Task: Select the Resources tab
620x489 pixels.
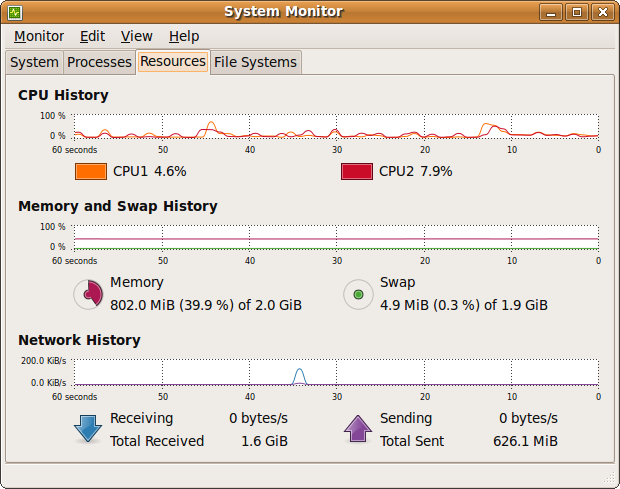Action: click(x=173, y=61)
